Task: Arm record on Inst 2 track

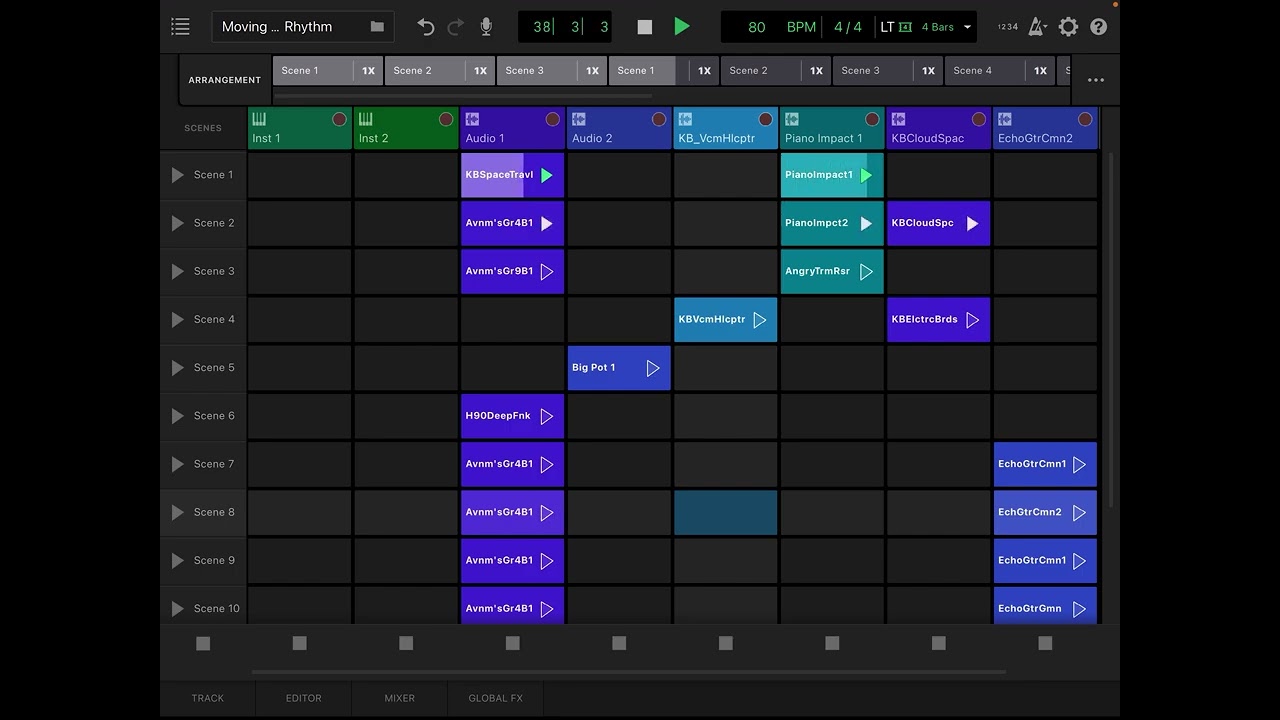Action: click(x=446, y=119)
